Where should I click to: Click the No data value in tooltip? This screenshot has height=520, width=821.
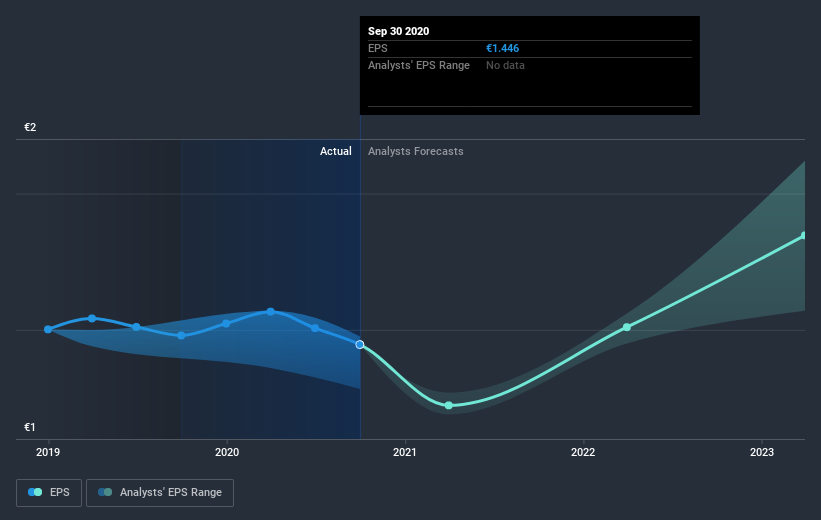click(x=505, y=65)
